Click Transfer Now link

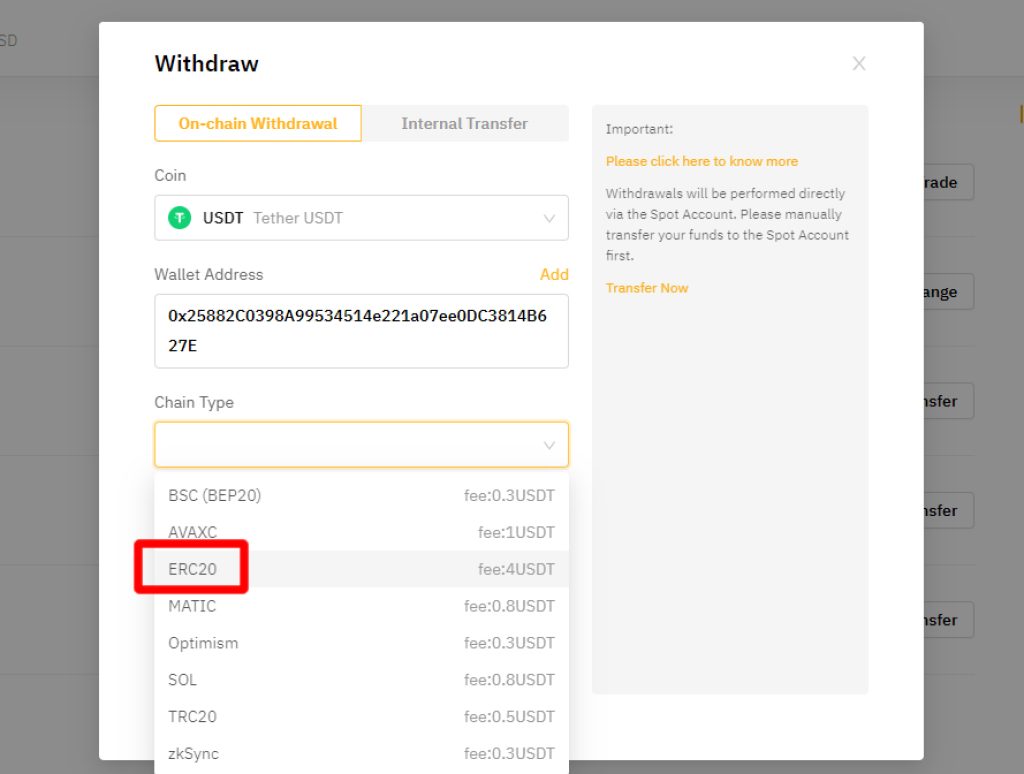click(647, 288)
